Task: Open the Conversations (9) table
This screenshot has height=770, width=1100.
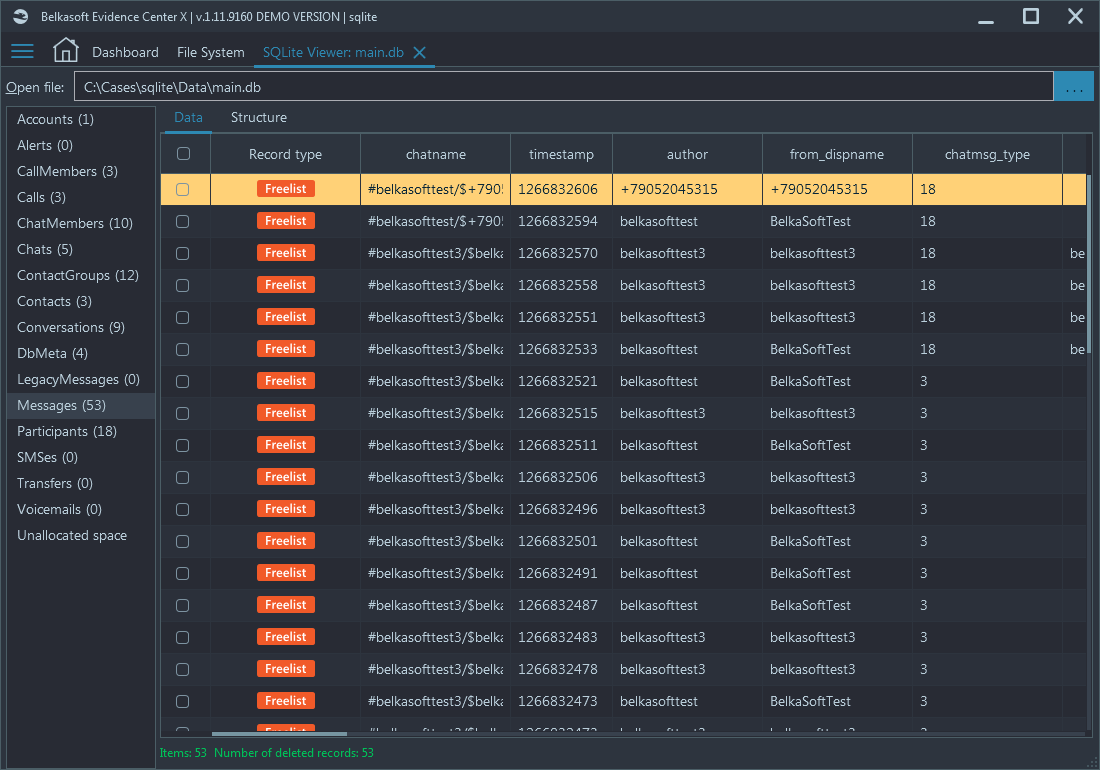Action: tap(81, 327)
